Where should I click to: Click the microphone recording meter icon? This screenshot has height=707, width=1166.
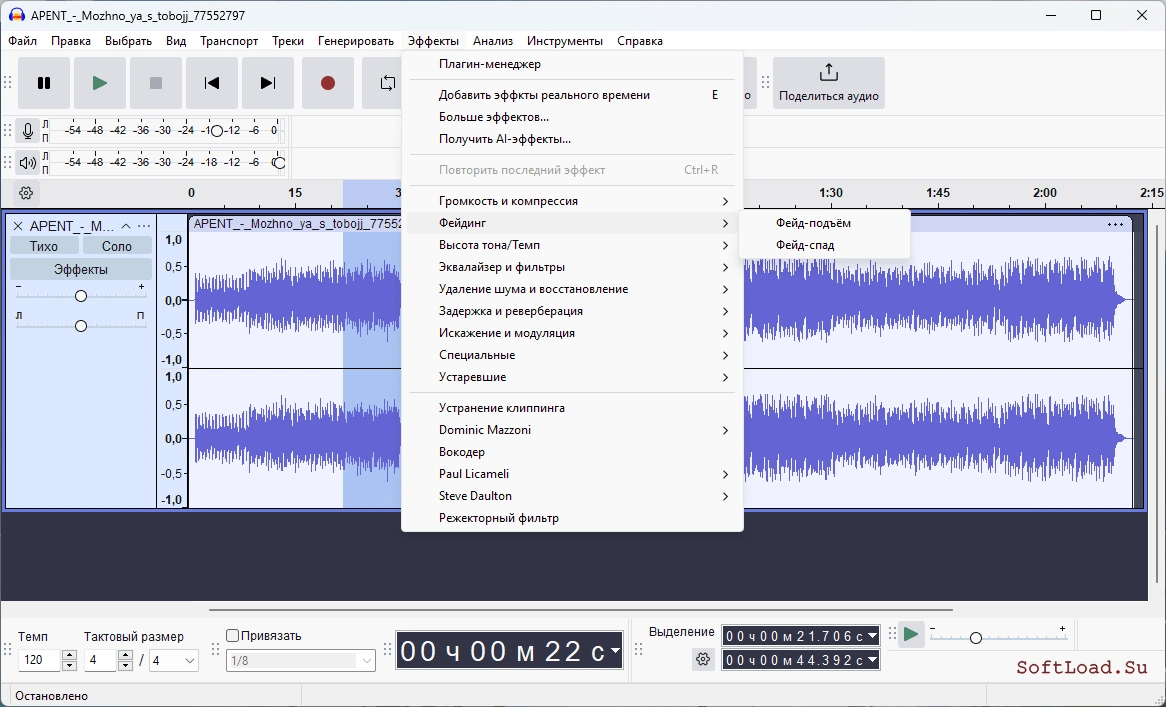(x=28, y=131)
